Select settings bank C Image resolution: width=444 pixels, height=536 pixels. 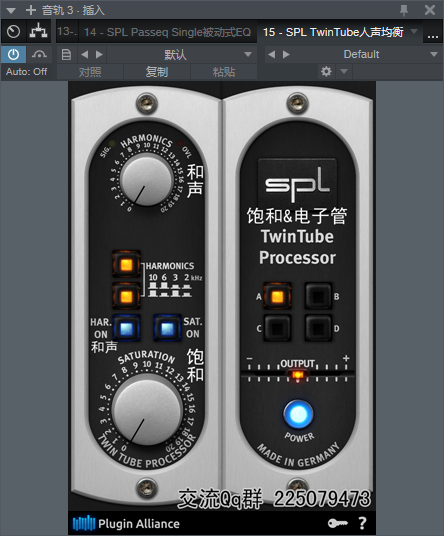tap(277, 328)
